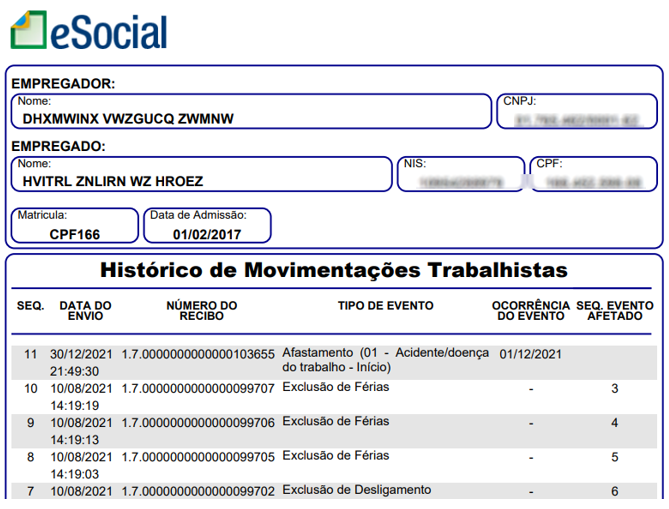Click affected event sequence 6

pos(614,491)
